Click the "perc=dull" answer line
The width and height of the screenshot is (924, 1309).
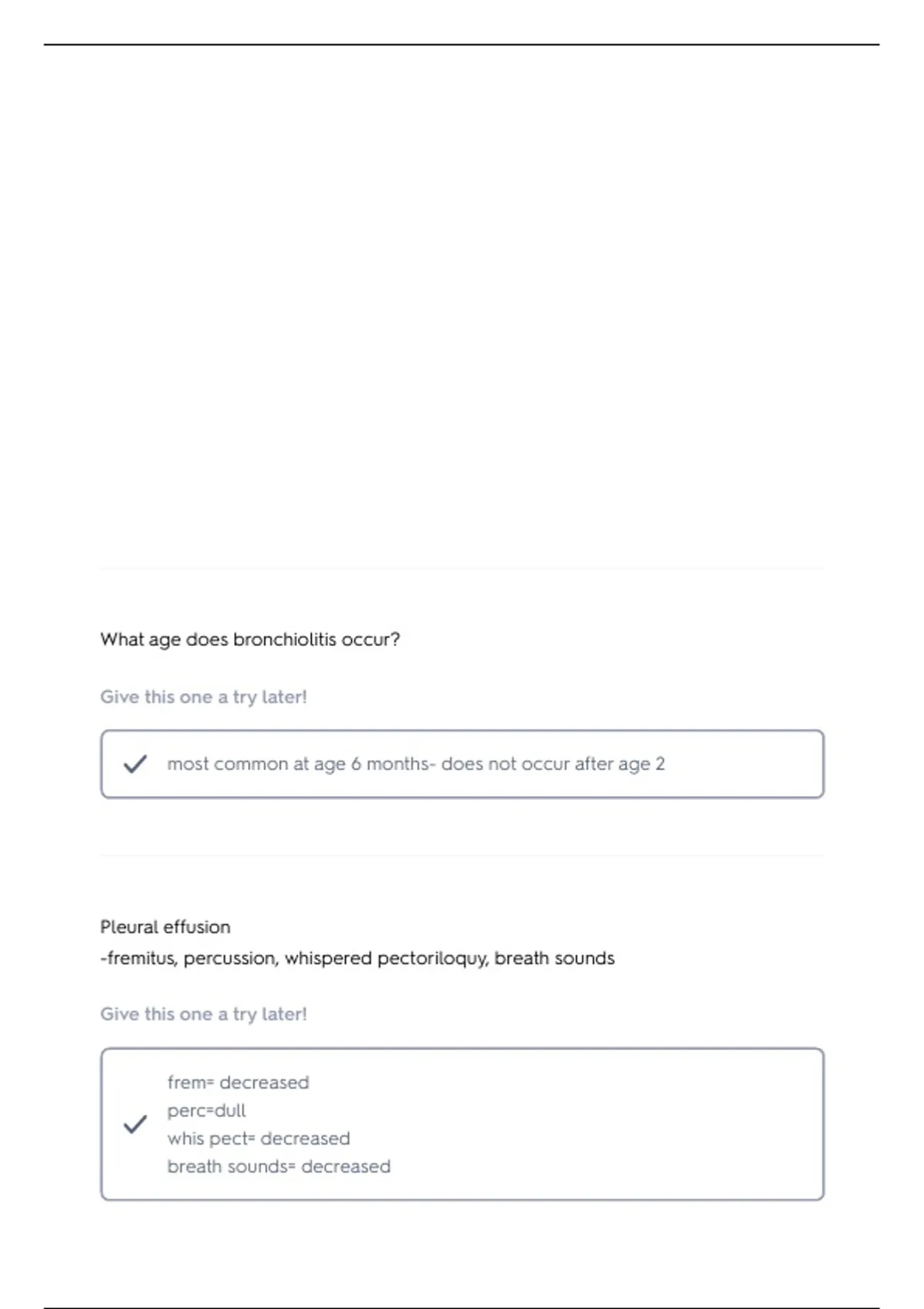coord(206,1110)
